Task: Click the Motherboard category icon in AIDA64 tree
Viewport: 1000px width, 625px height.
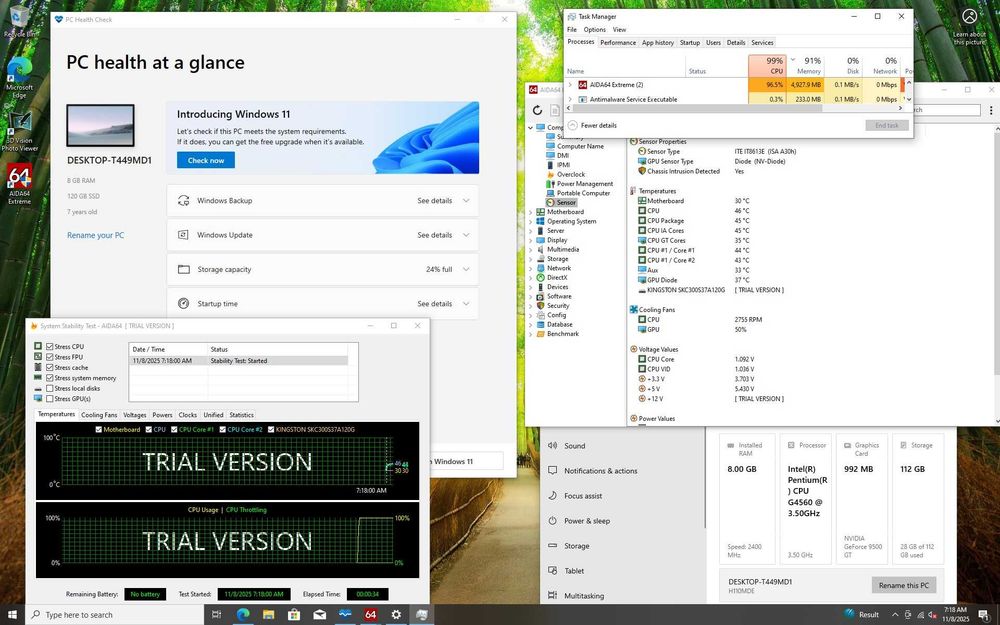Action: click(x=541, y=212)
